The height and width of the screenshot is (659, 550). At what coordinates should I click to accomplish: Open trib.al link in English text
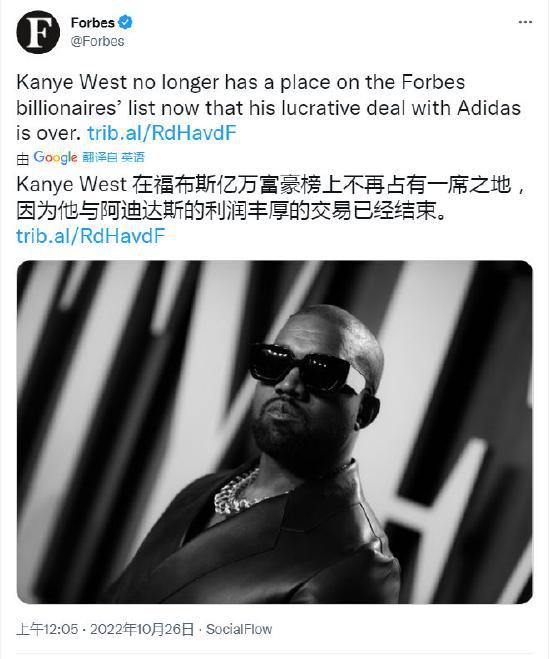click(162, 133)
